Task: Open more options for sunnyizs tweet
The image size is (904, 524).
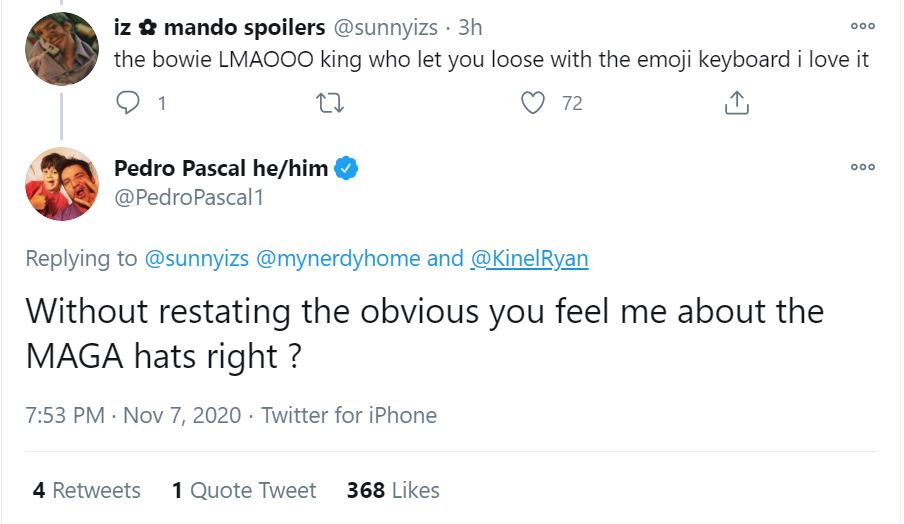Action: click(x=862, y=26)
